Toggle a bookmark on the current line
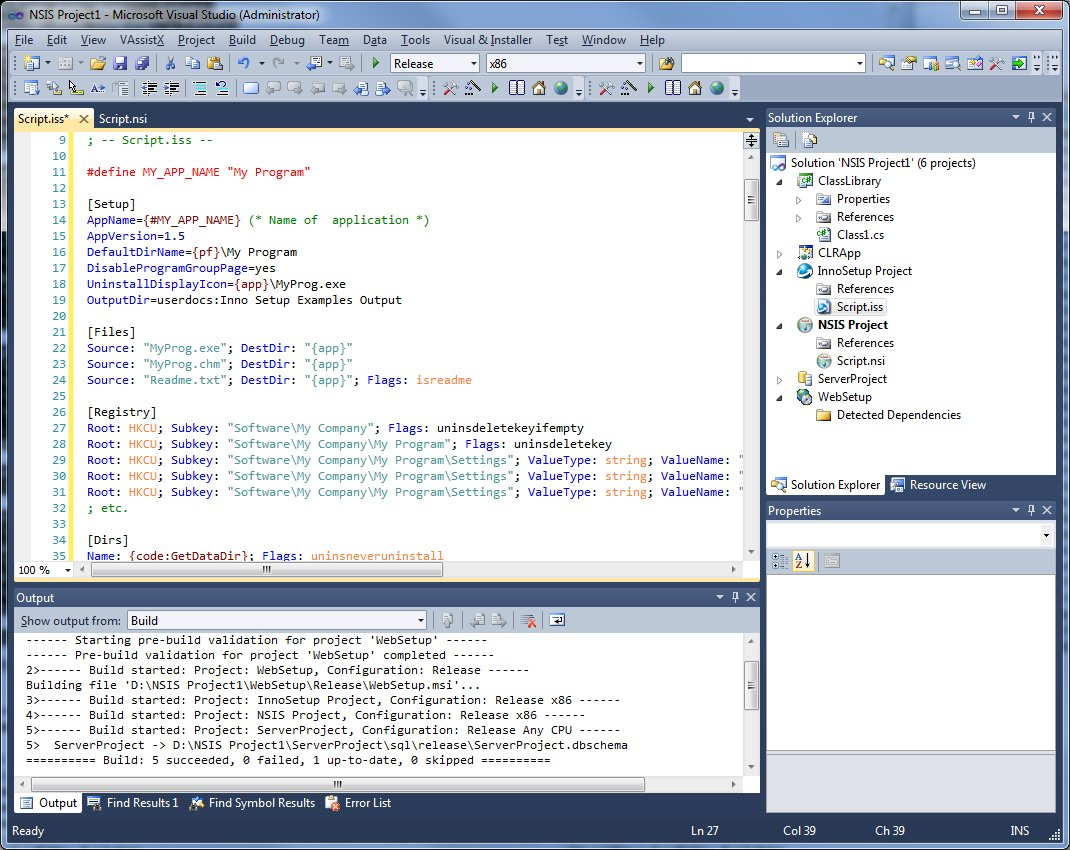1070x850 pixels. pyautogui.click(x=251, y=88)
